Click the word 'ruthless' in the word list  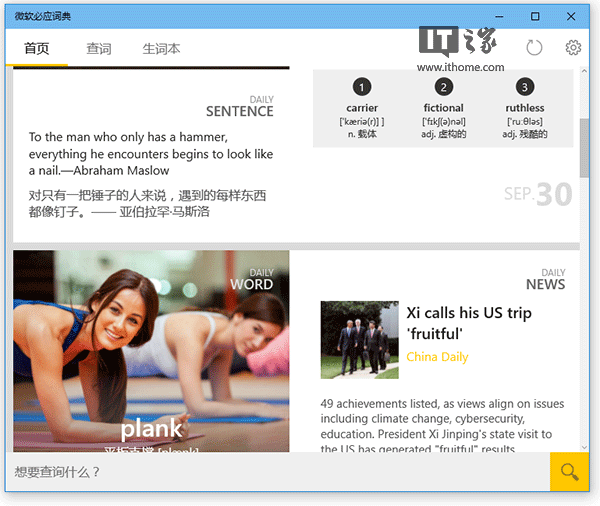525,108
